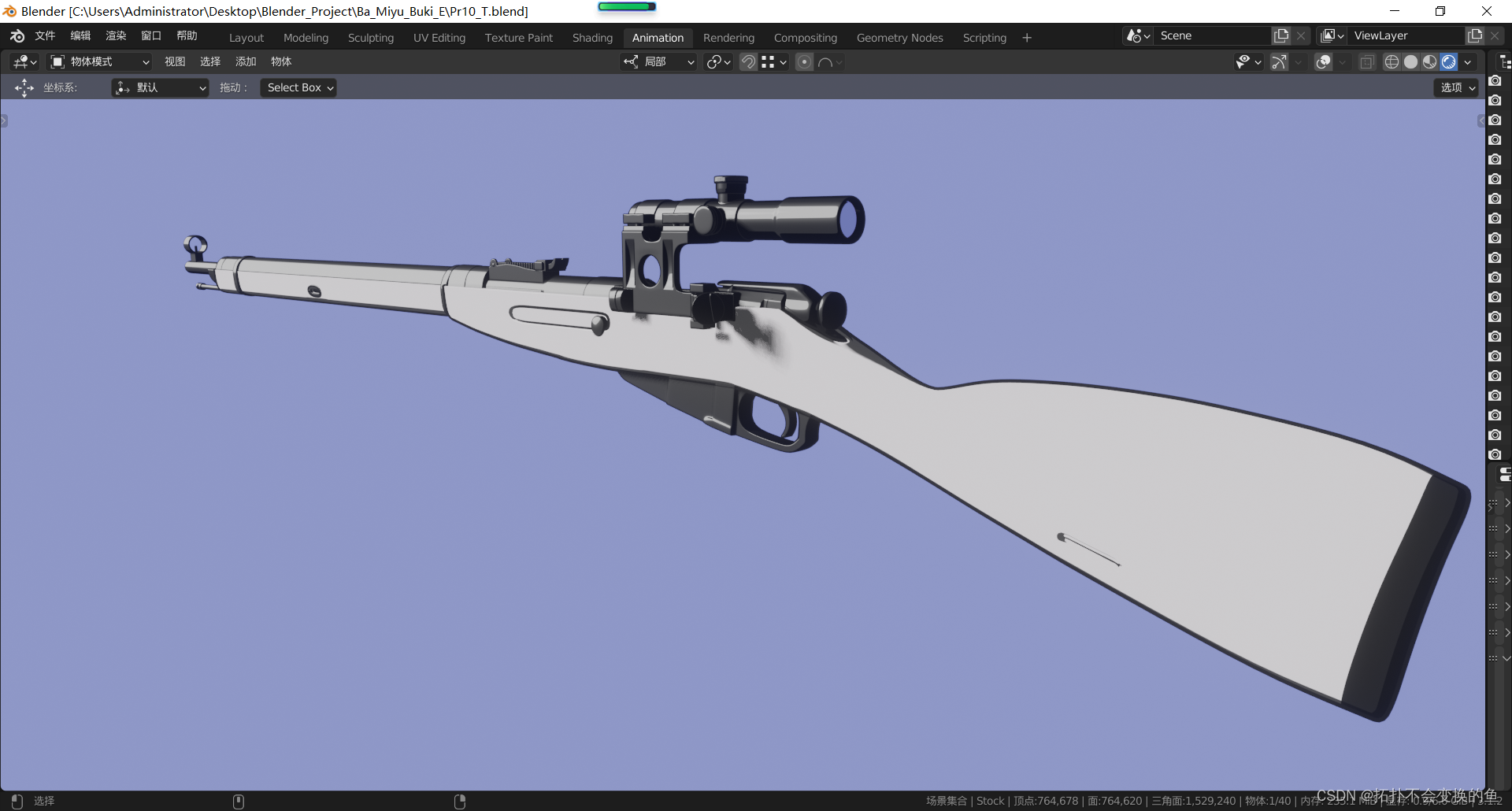Open the editor type selector for 3D viewport
Screen dimensions: 1512x811
point(25,61)
